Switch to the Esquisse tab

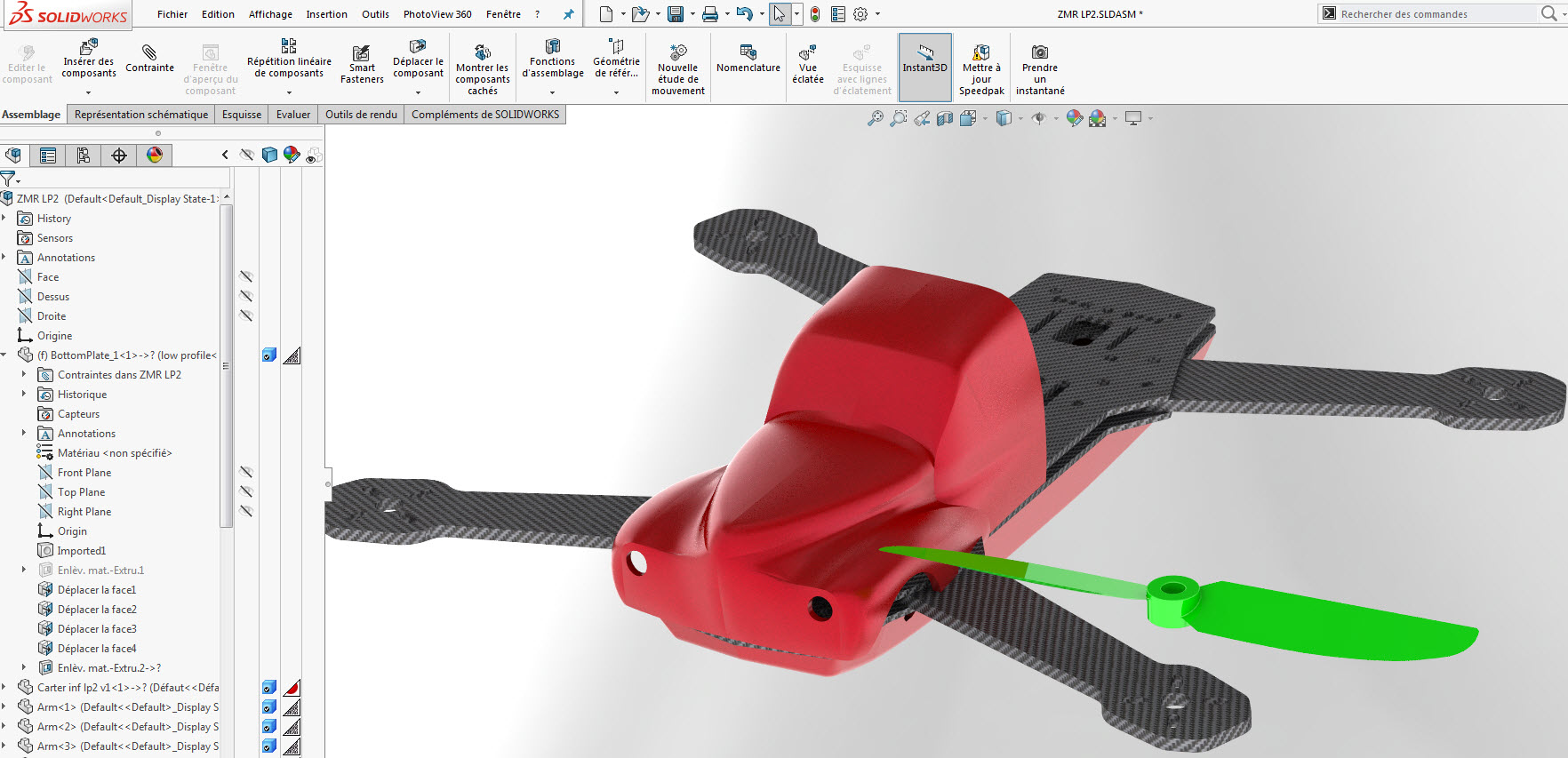[x=242, y=115]
